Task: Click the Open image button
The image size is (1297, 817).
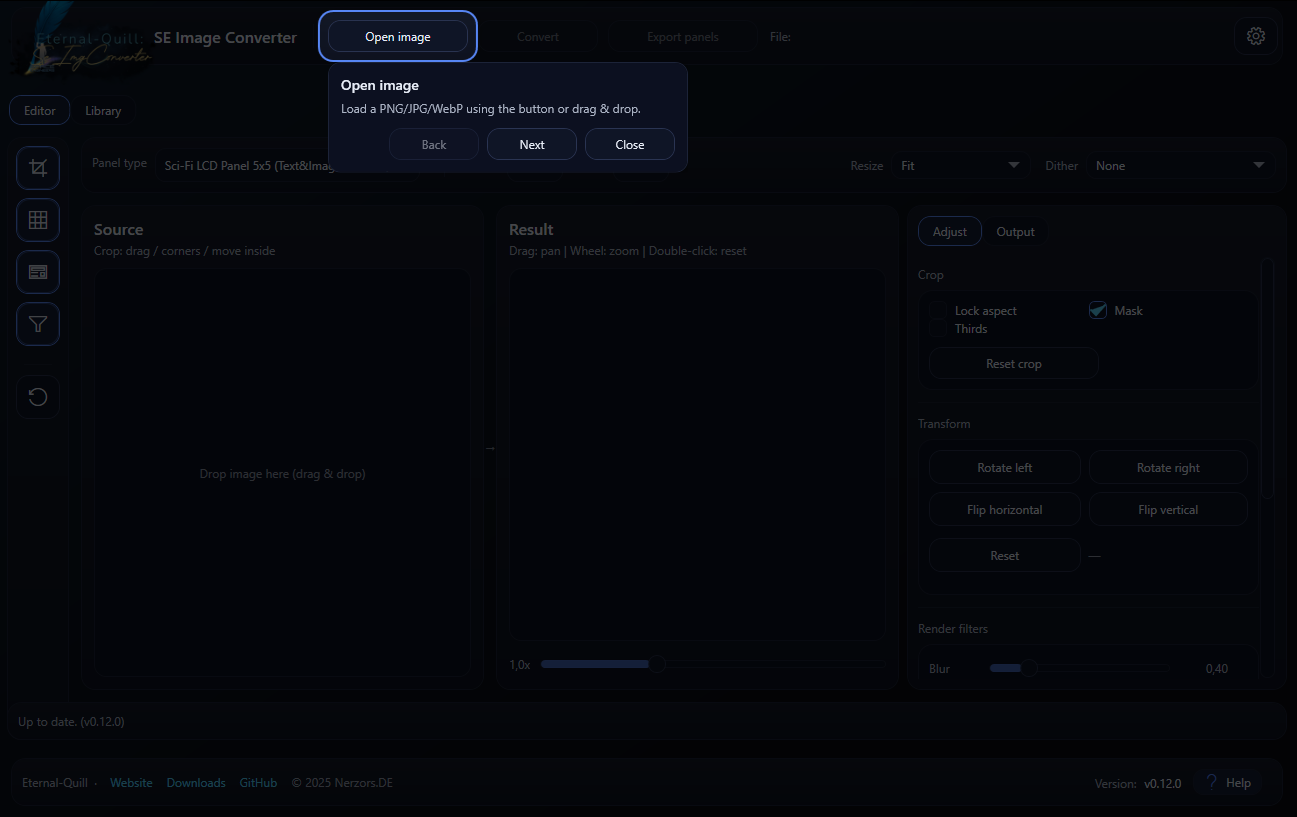Action: tap(398, 37)
